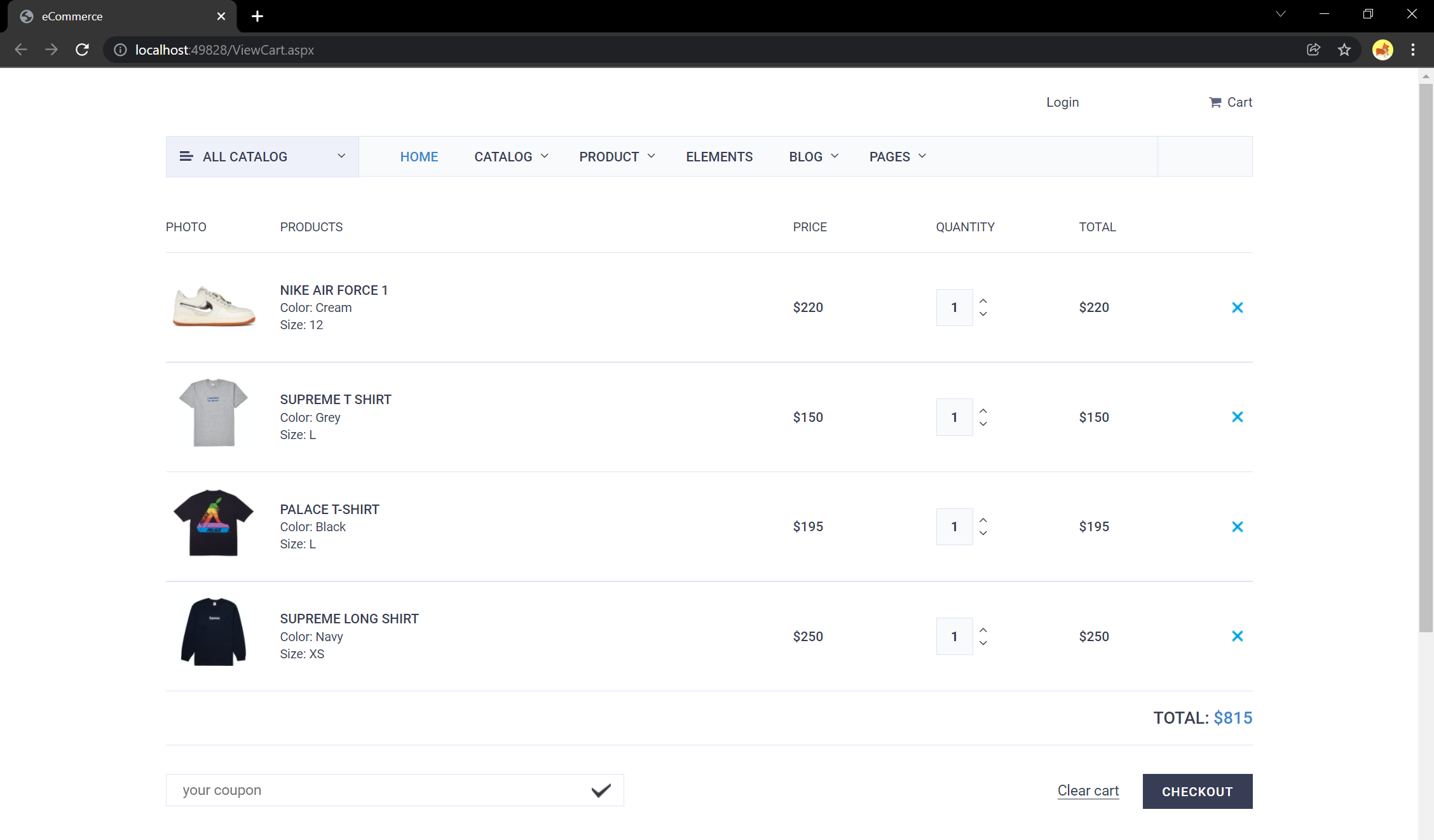
Task: Open the Palace T-Shirt product thumbnail
Action: click(214, 523)
